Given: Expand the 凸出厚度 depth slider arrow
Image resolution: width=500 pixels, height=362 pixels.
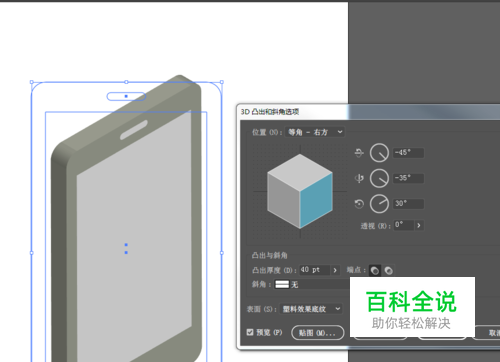Looking at the screenshot, I should point(335,270).
